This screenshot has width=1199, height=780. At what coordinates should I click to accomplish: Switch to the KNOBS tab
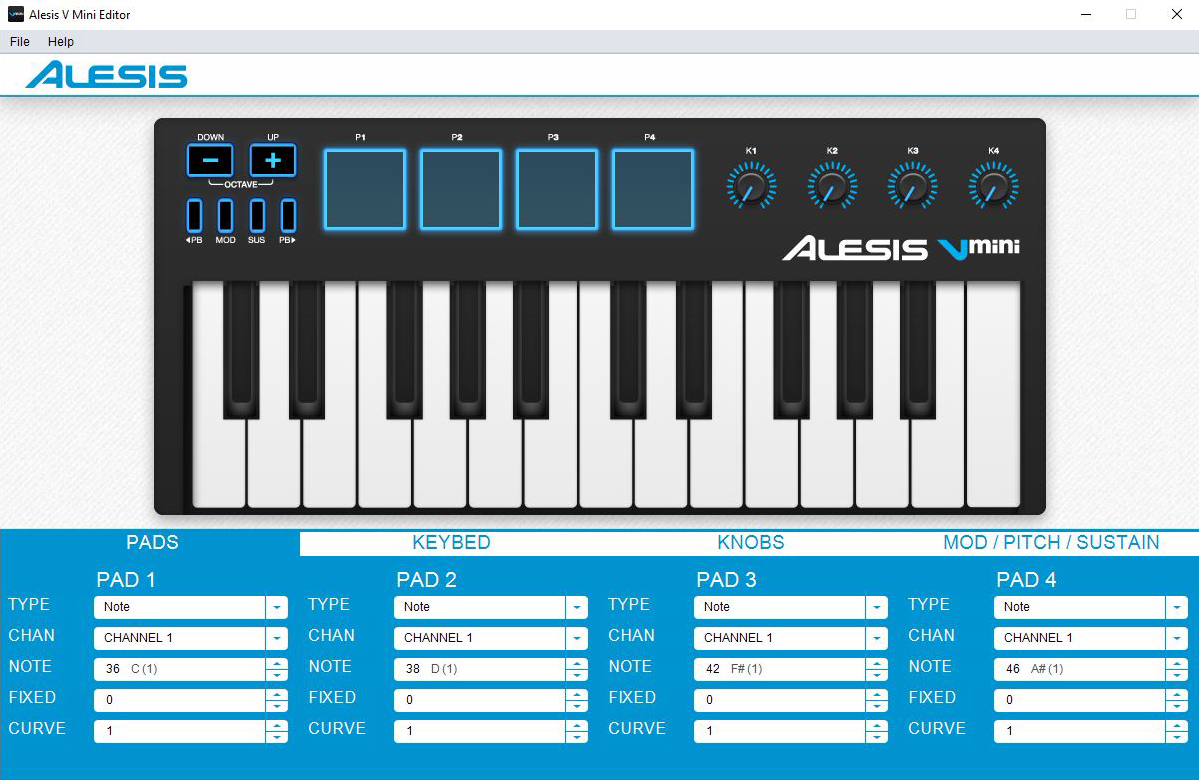click(x=750, y=543)
